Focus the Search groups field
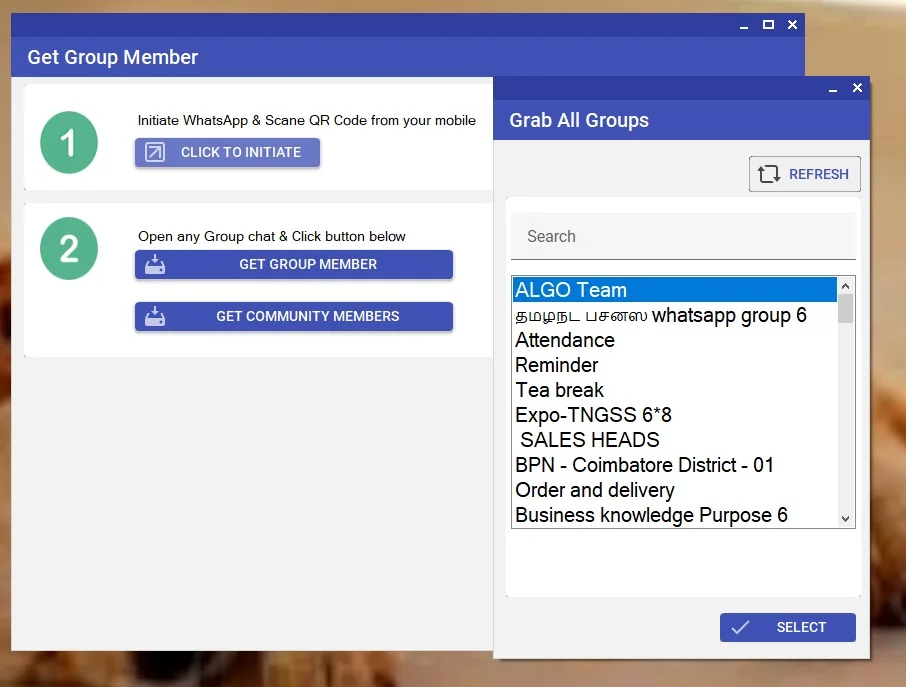Viewport: 906px width, 687px height. (683, 237)
